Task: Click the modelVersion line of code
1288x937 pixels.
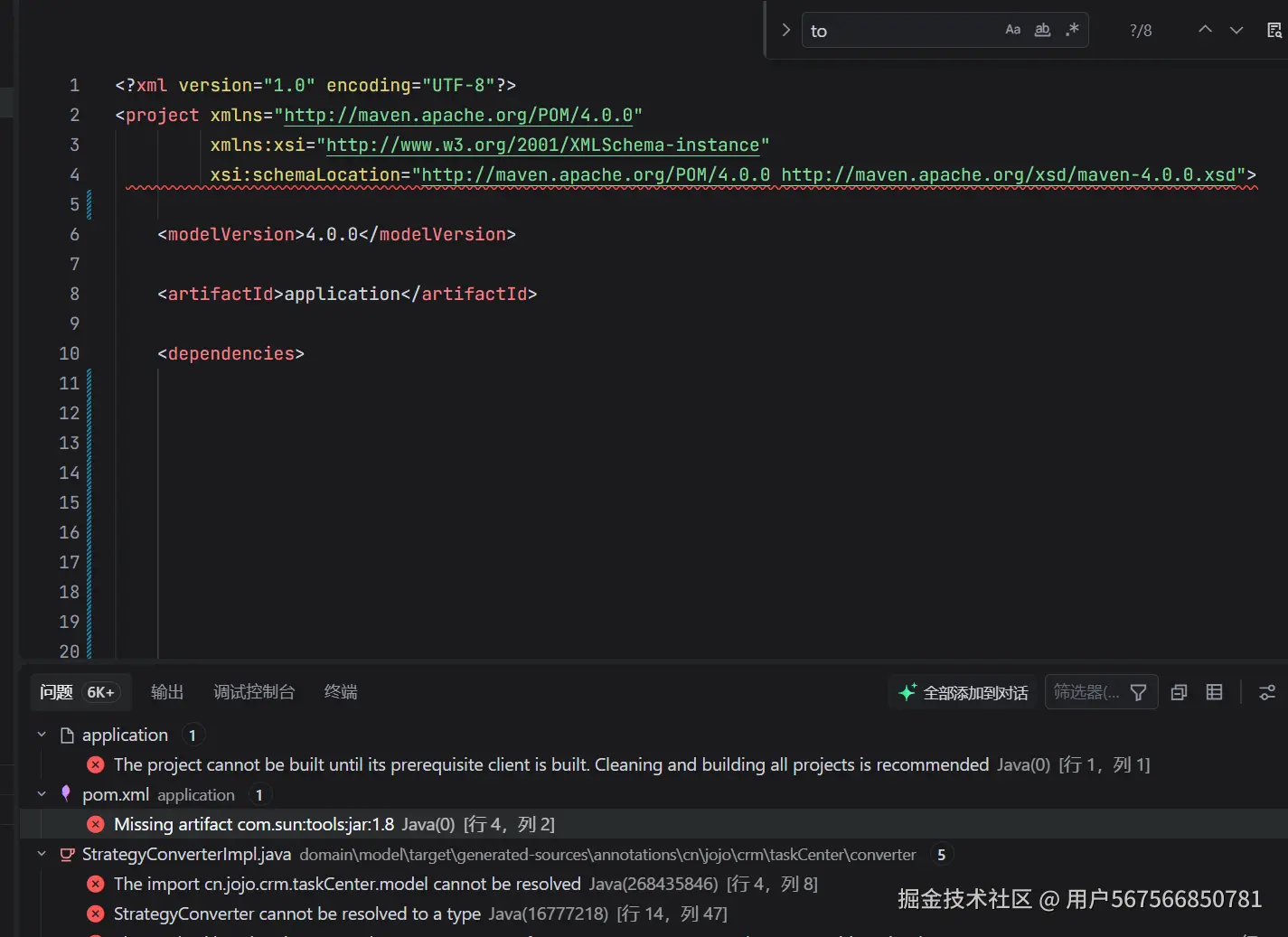Action: point(336,234)
